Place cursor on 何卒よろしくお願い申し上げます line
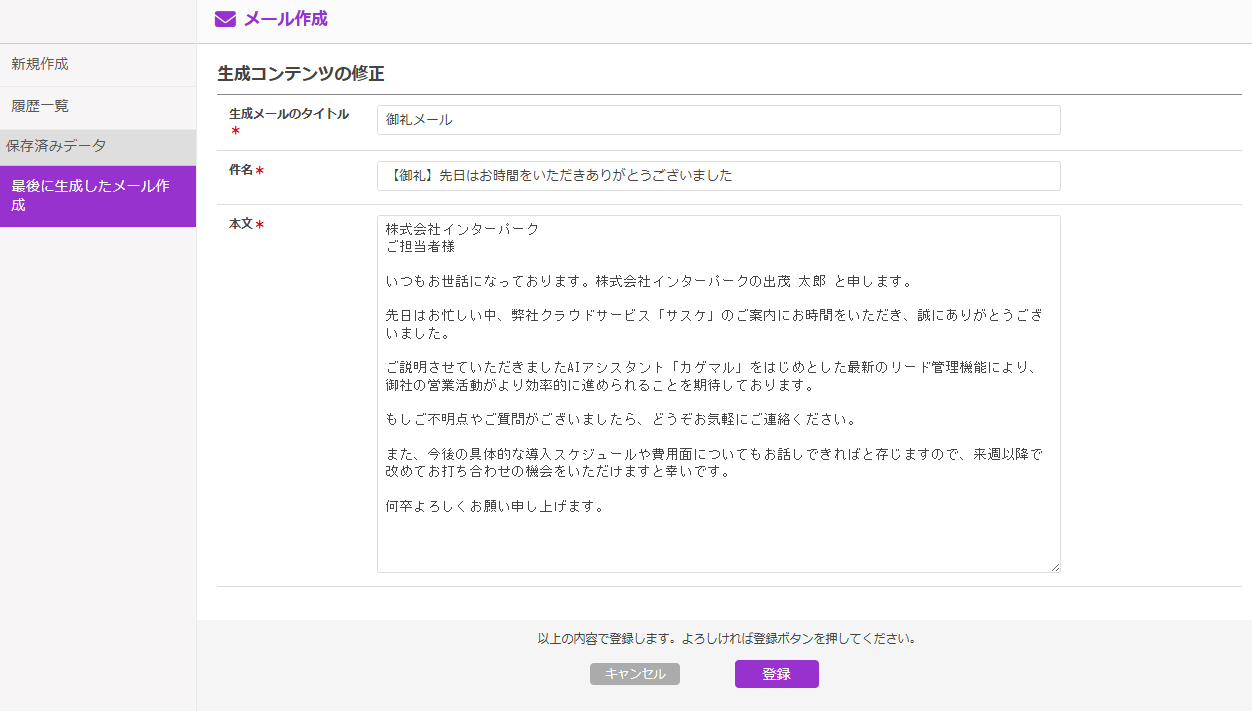This screenshot has height=711, width=1252. click(495, 506)
